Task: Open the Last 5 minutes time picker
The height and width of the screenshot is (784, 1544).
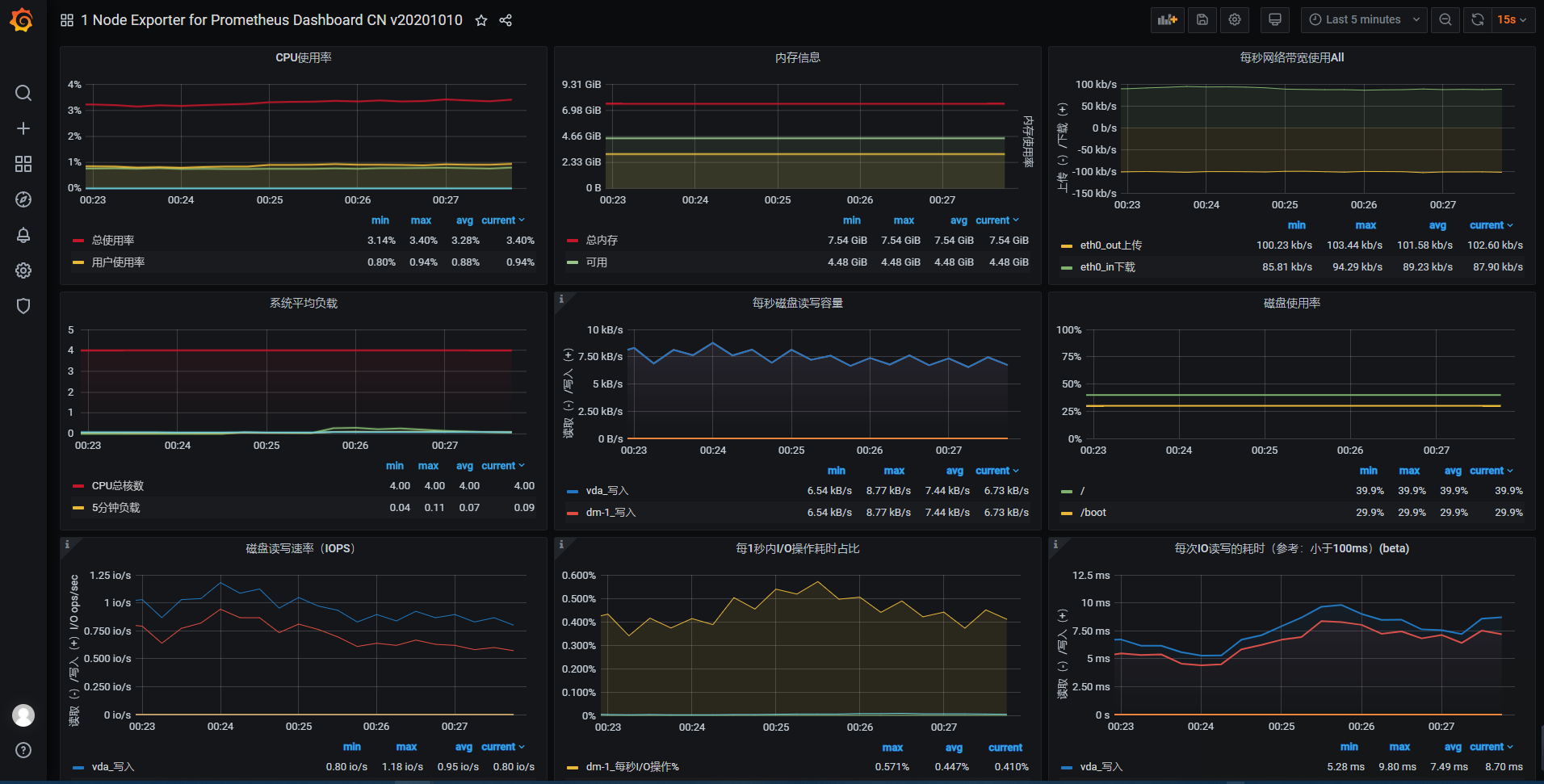Action: point(1364,20)
